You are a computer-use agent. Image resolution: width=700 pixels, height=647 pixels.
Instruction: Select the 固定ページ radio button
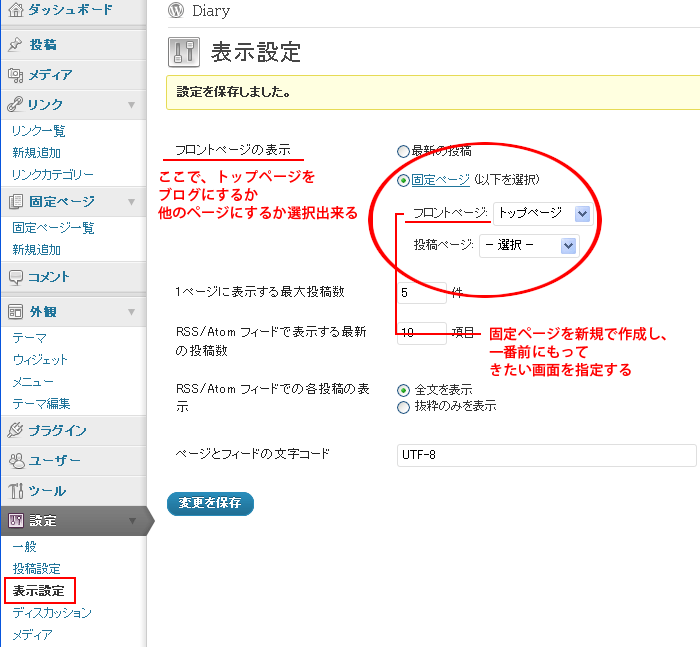(403, 181)
